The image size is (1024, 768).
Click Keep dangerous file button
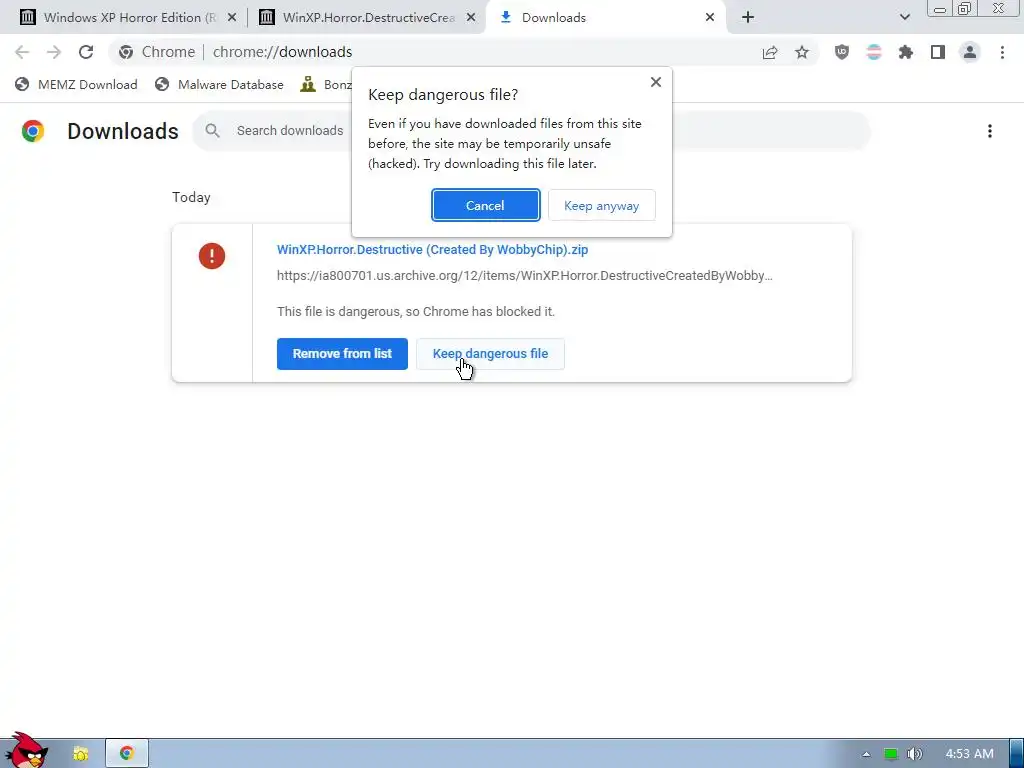coord(490,354)
